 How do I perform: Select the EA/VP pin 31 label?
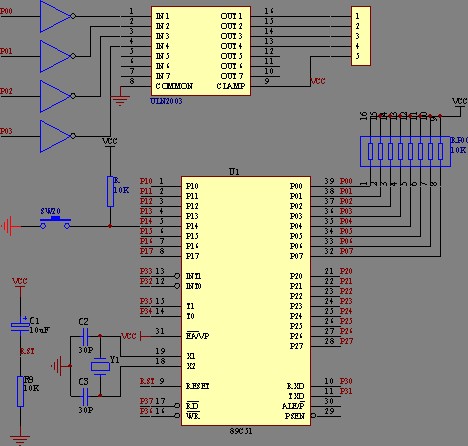pos(197,336)
